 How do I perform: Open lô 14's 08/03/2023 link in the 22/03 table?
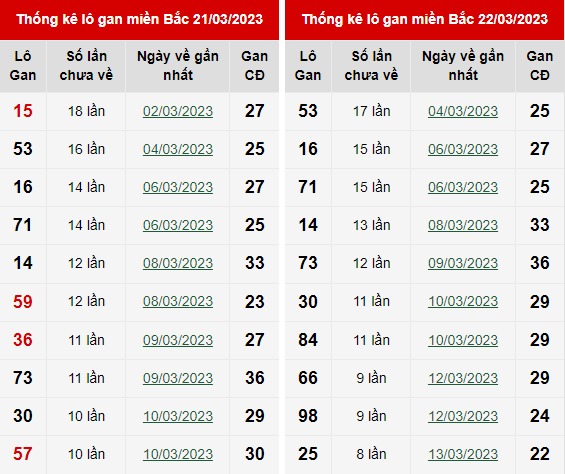click(x=463, y=225)
